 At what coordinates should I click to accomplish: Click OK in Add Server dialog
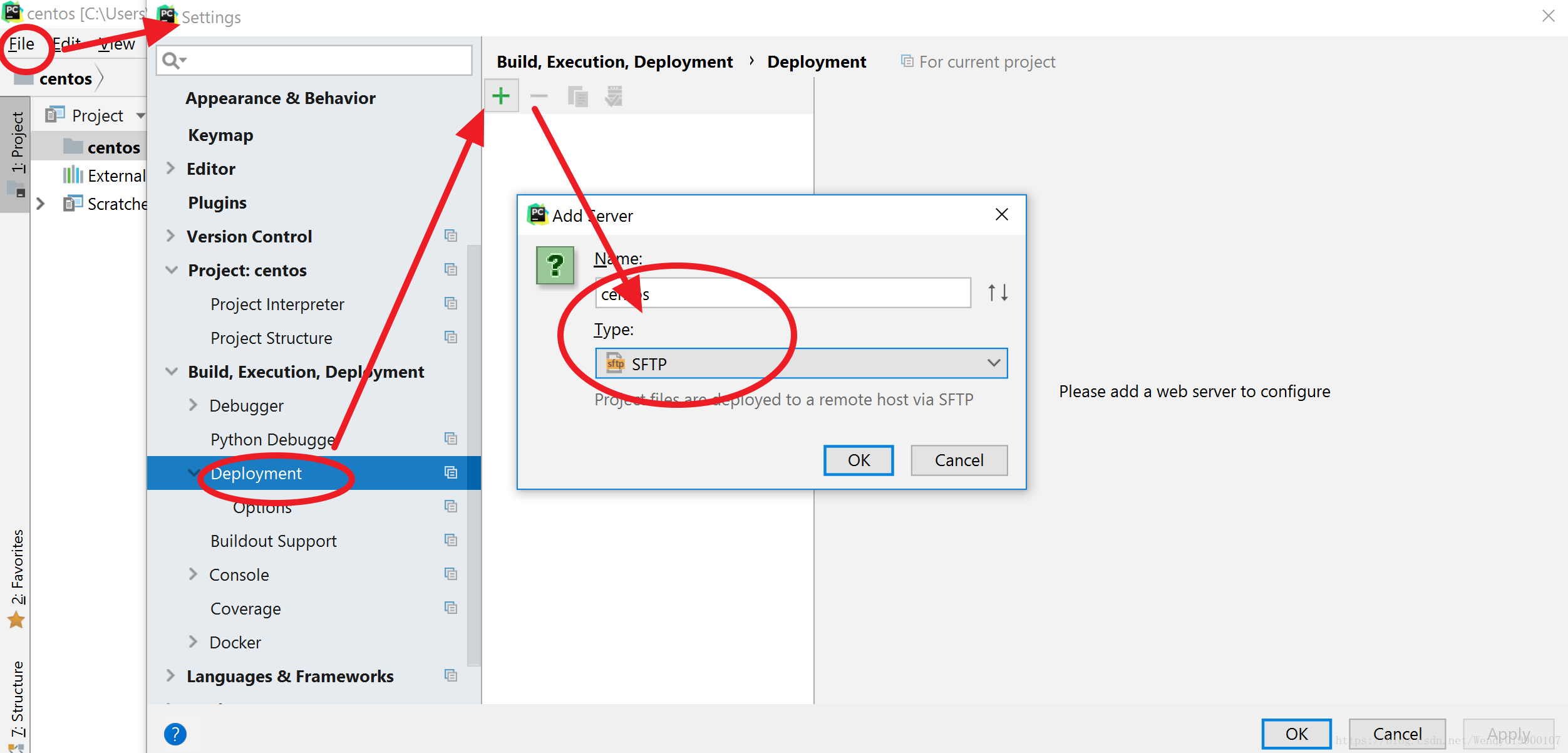[x=858, y=460]
